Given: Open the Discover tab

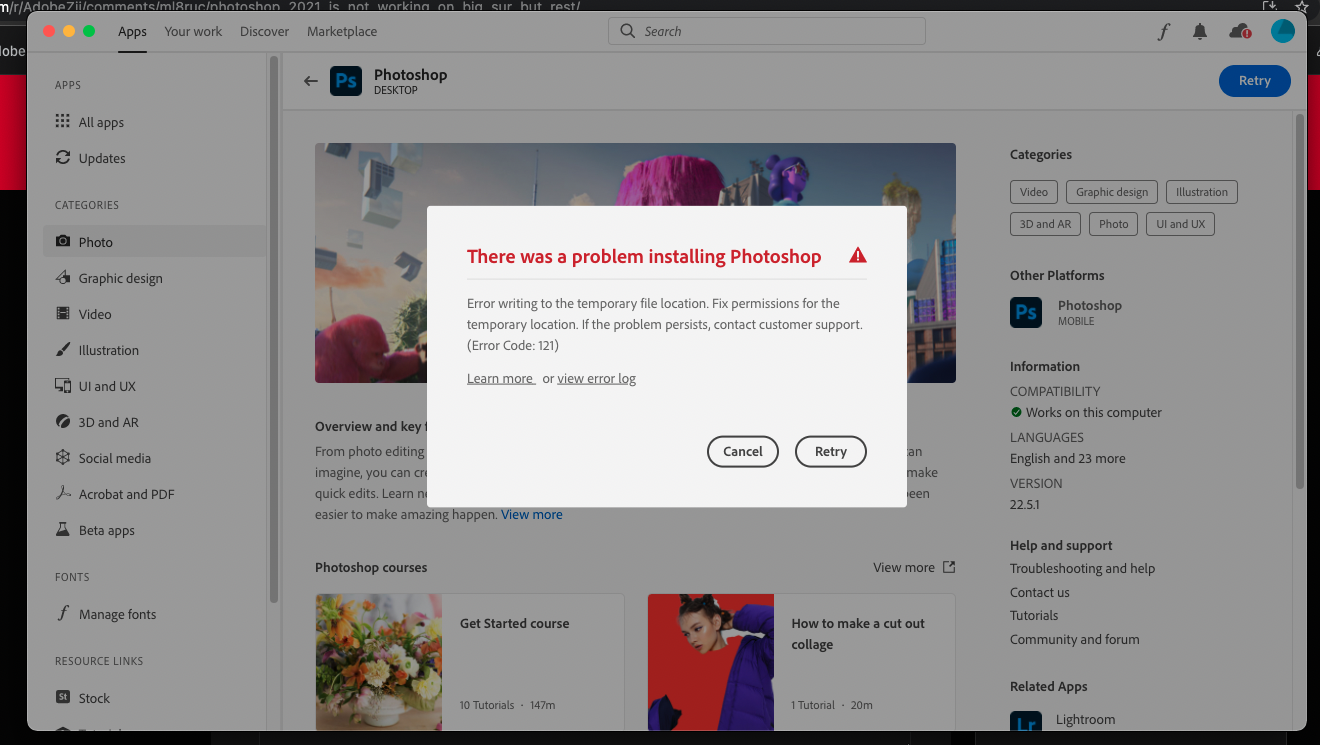Looking at the screenshot, I should coord(264,31).
